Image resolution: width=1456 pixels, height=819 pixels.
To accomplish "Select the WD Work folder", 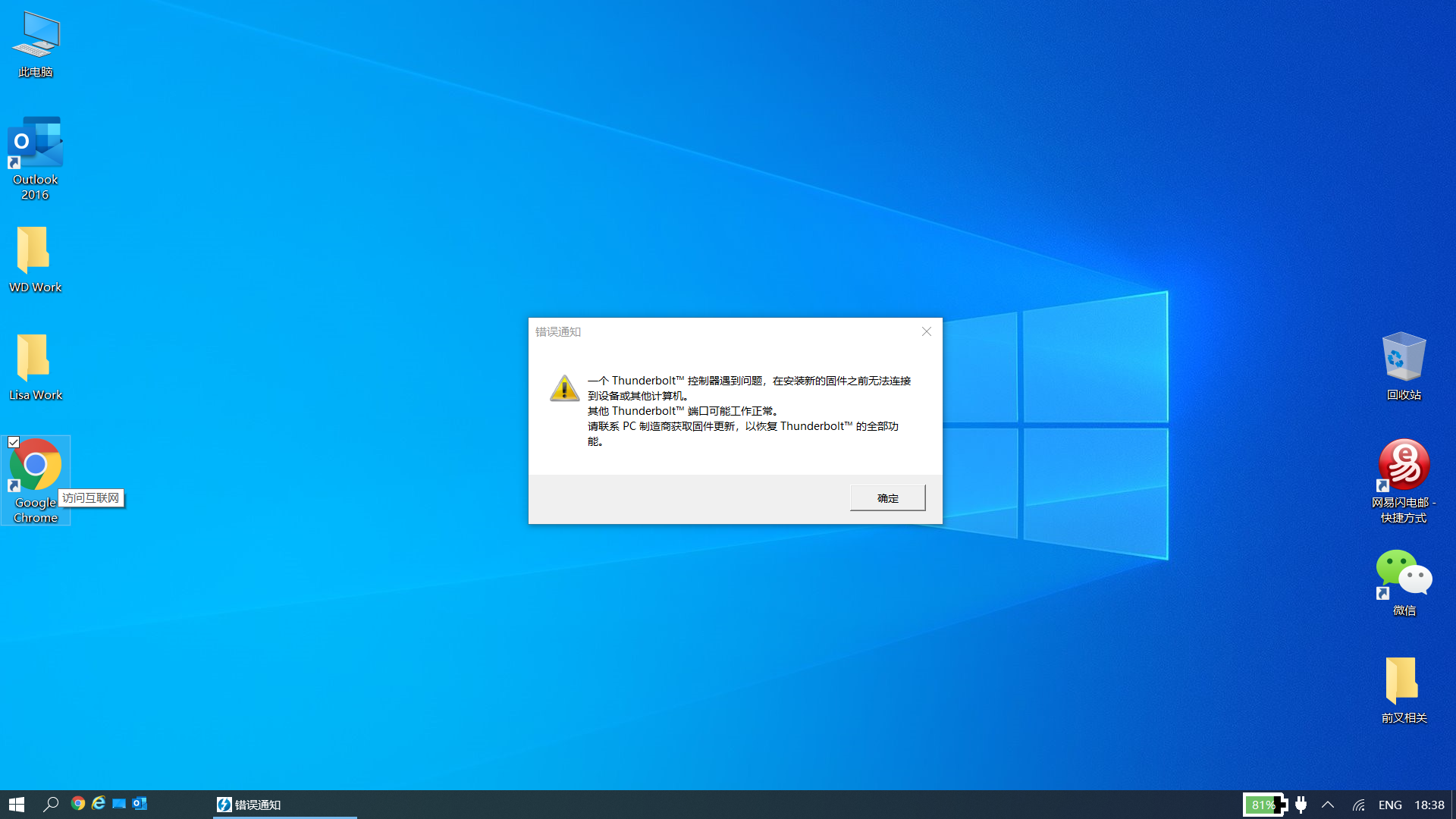I will tap(36, 259).
